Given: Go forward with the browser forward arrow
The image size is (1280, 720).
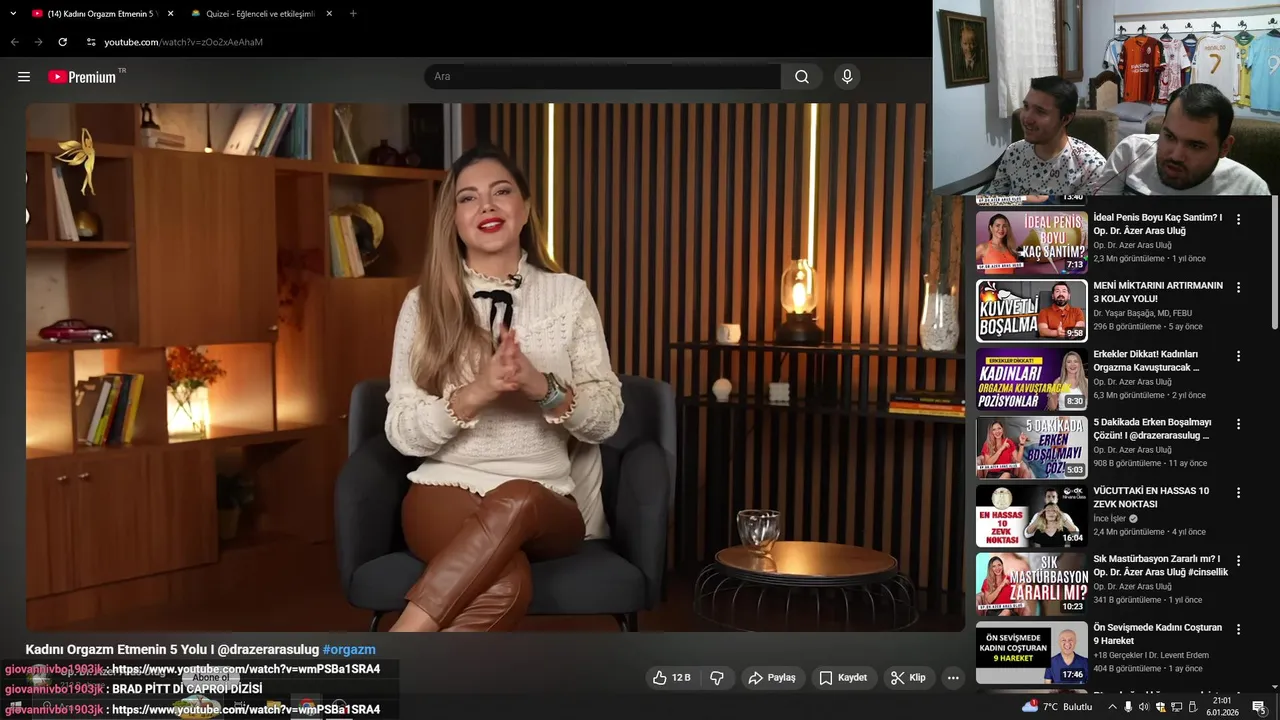Looking at the screenshot, I should (x=38, y=42).
